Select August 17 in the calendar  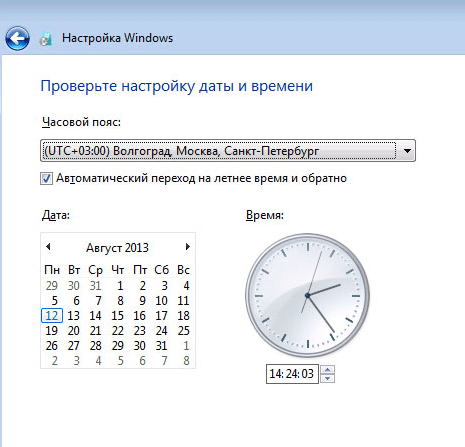[x=161, y=316]
